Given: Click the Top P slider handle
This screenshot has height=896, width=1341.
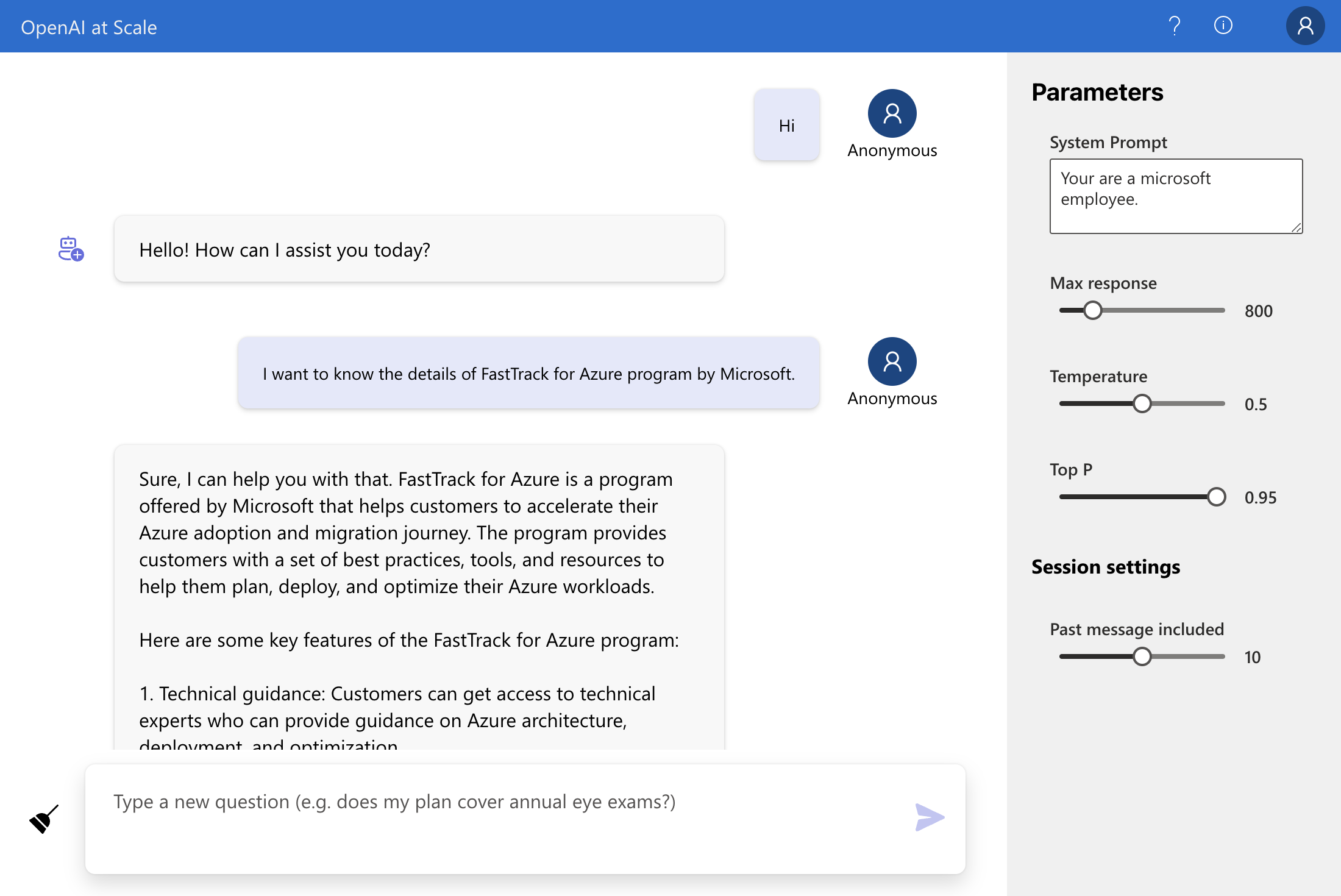Looking at the screenshot, I should coord(1216,497).
